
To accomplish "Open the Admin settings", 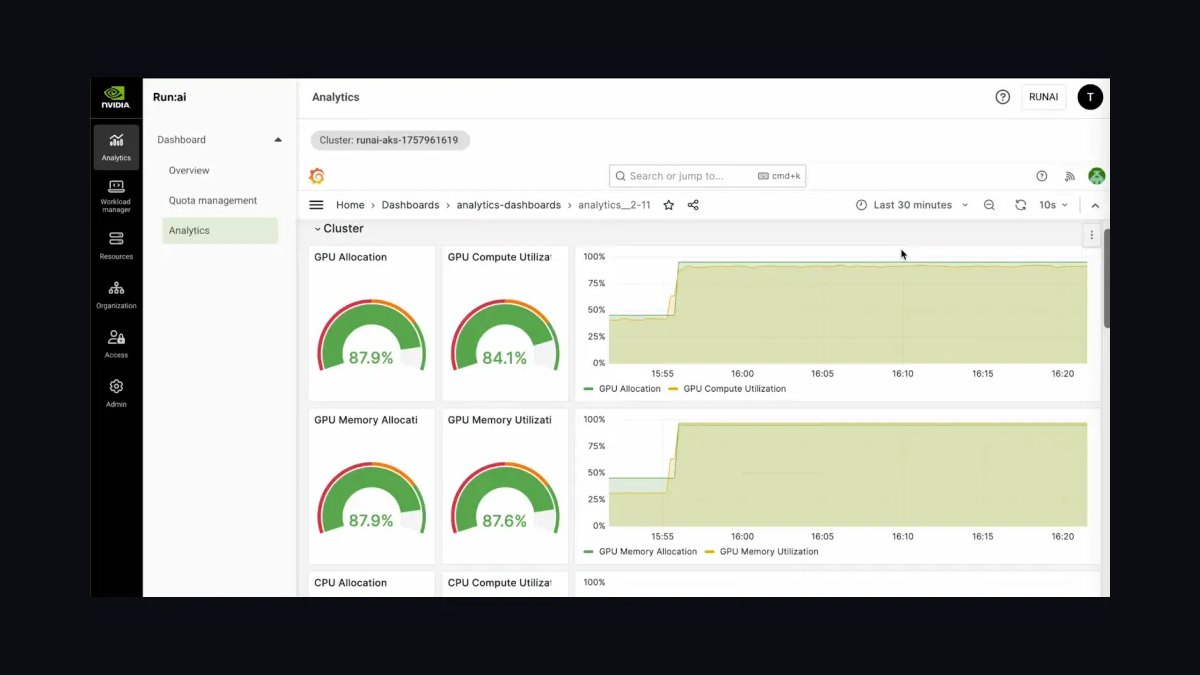I will (116, 393).
